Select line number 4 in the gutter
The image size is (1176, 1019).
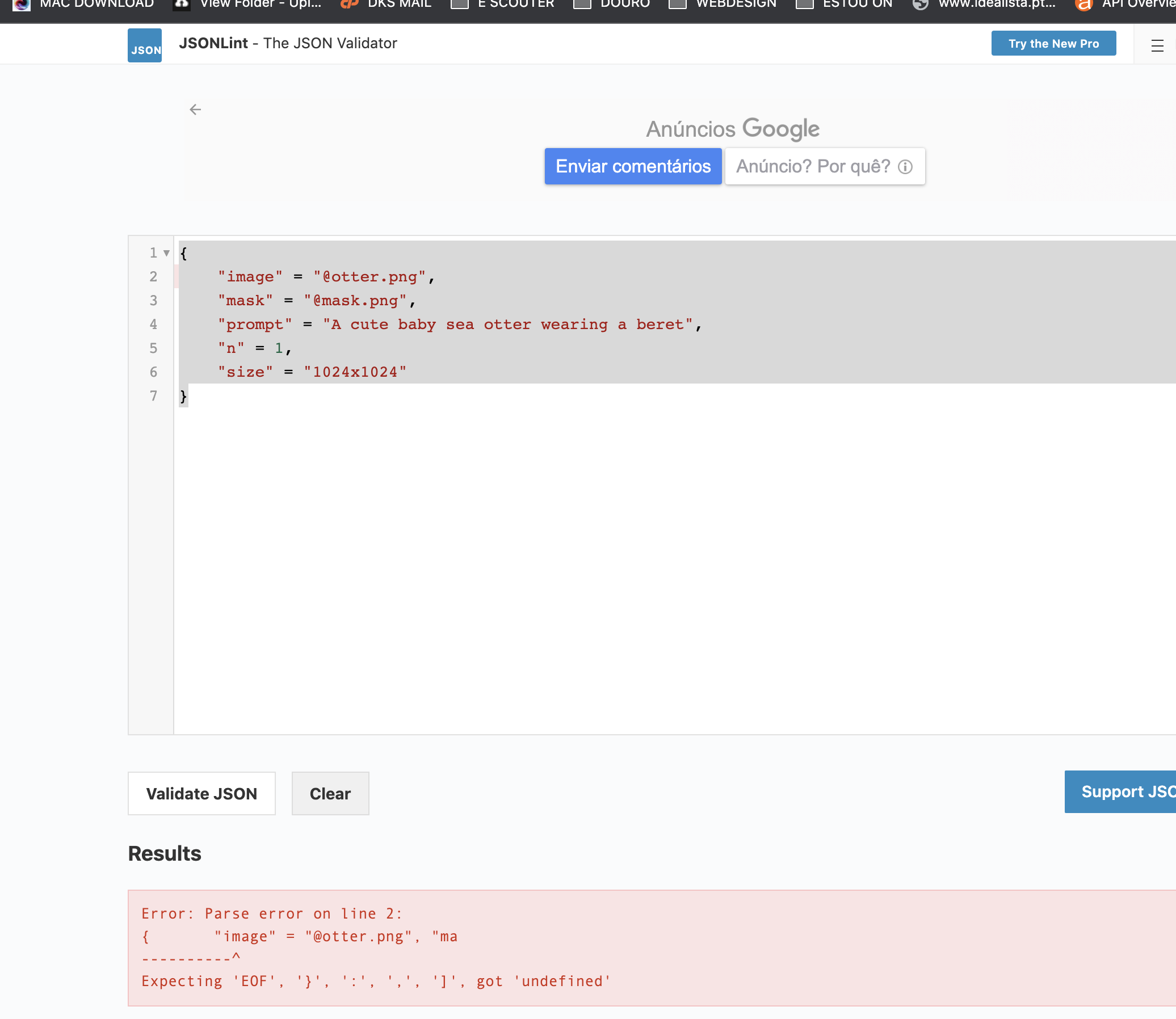click(x=153, y=324)
